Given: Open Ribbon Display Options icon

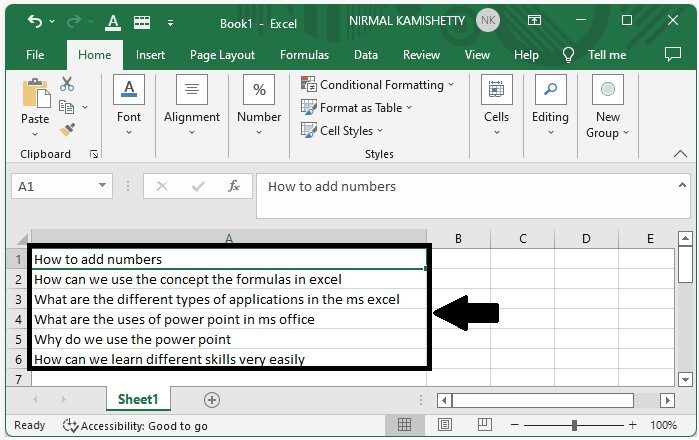Looking at the screenshot, I should point(534,20).
